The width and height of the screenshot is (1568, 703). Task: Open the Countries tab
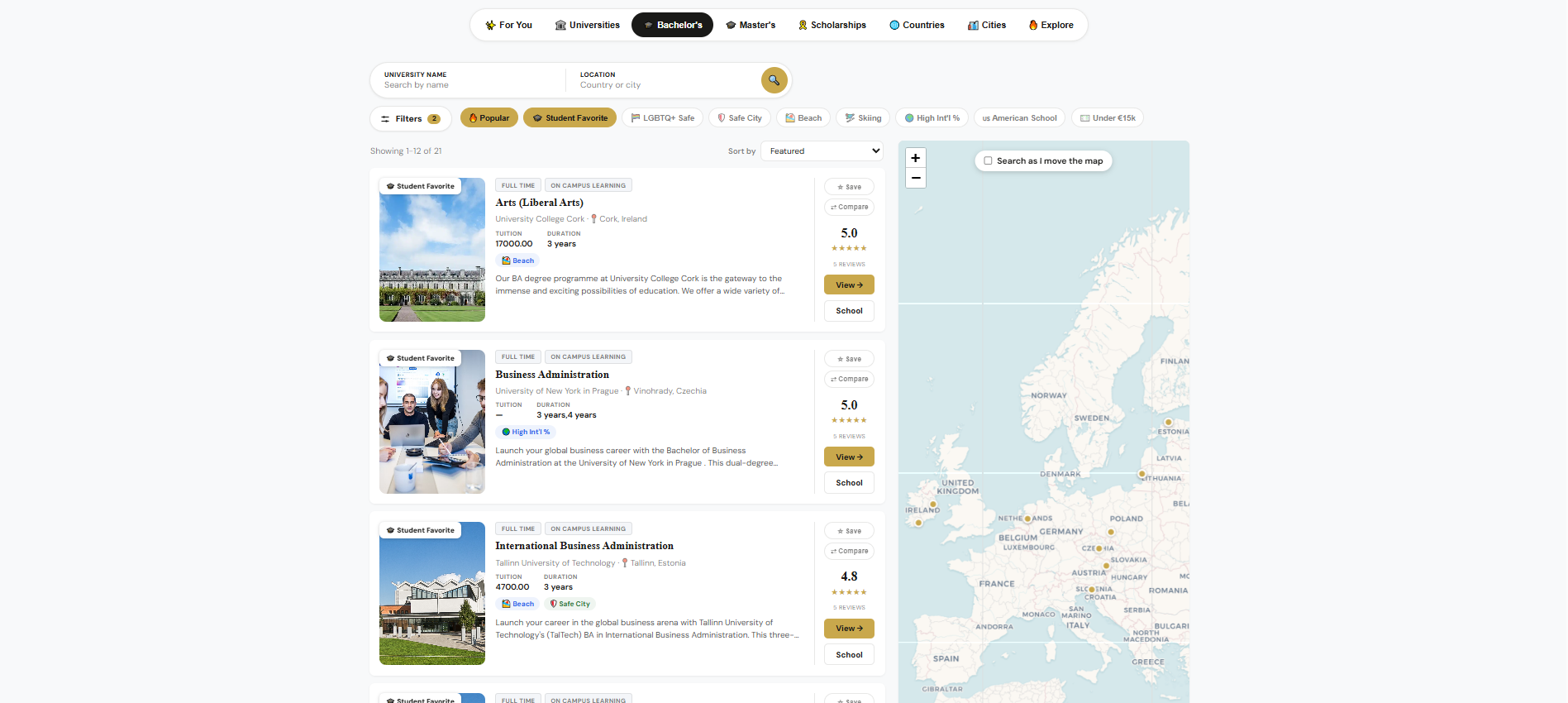click(917, 25)
